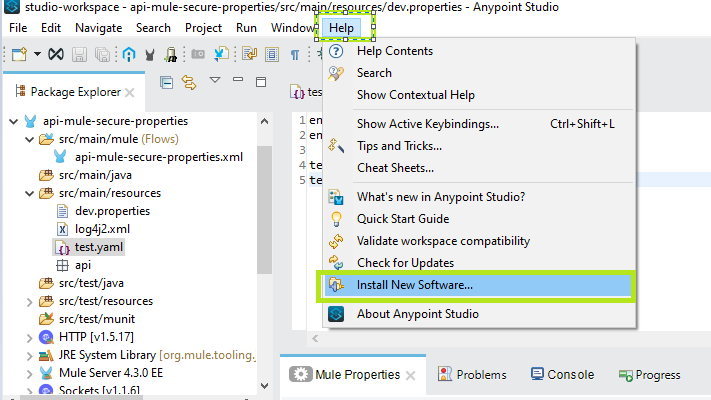Expand the HTTP library node
Image resolution: width=711 pixels, height=400 pixels.
point(30,337)
